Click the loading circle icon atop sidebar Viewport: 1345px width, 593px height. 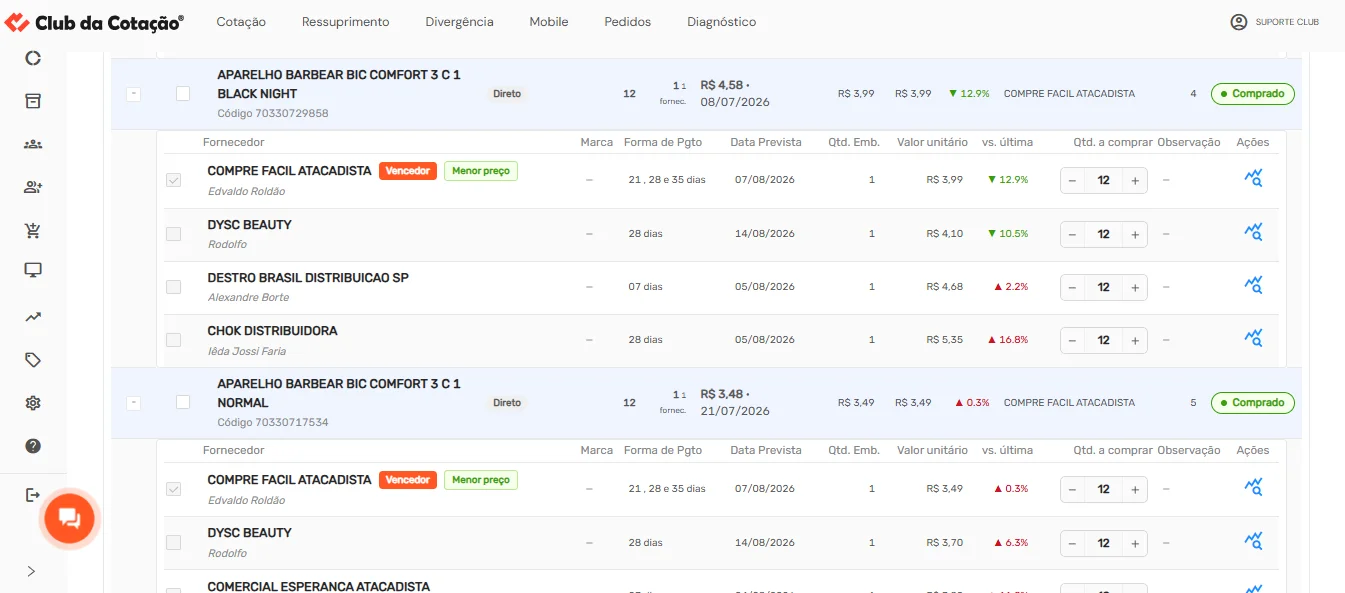pyautogui.click(x=33, y=58)
